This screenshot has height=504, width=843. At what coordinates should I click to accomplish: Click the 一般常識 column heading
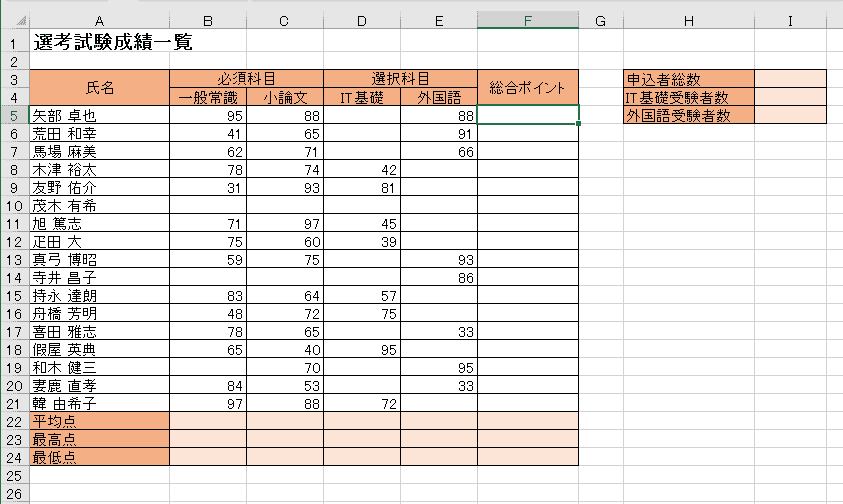pyautogui.click(x=208, y=97)
